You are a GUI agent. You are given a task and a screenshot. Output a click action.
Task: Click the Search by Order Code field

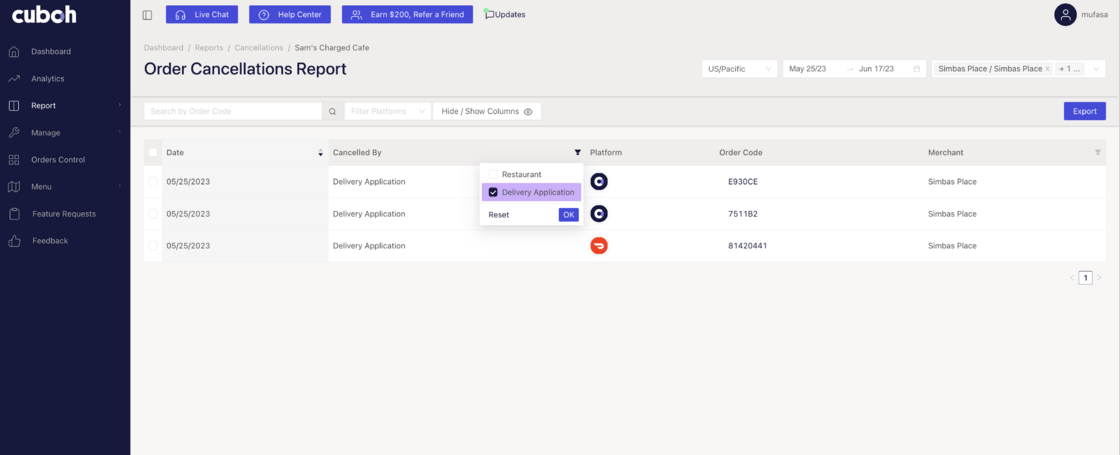pos(233,112)
